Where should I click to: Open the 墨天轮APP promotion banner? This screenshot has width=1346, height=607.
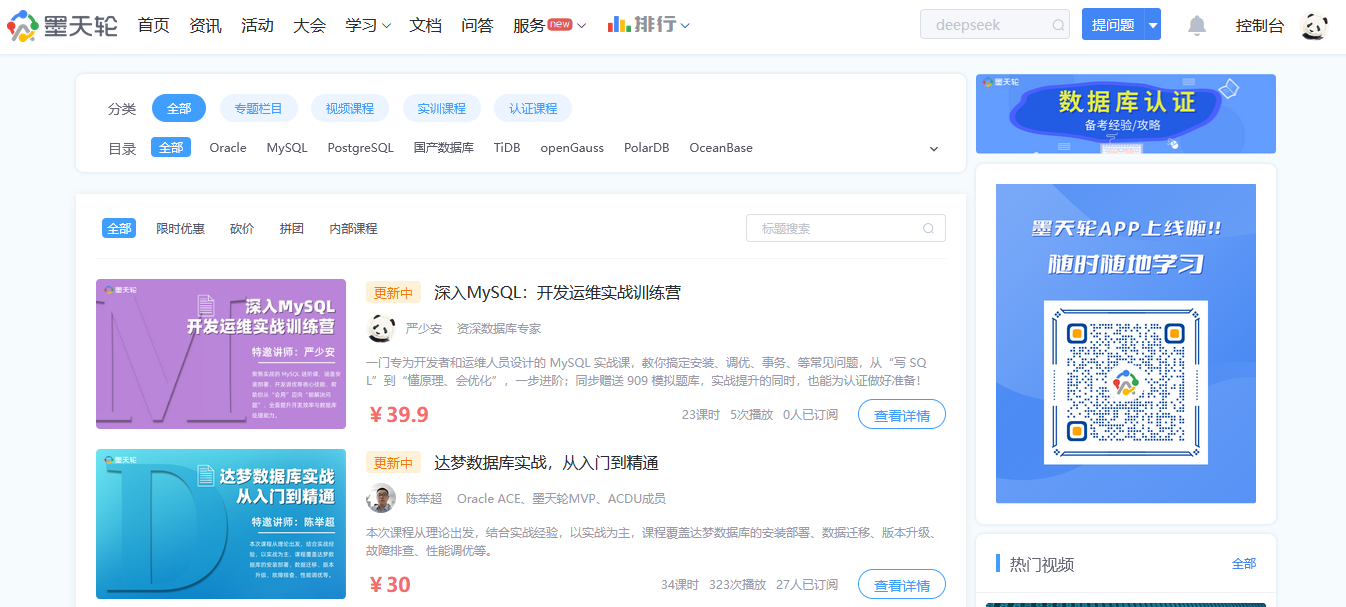[1126, 343]
